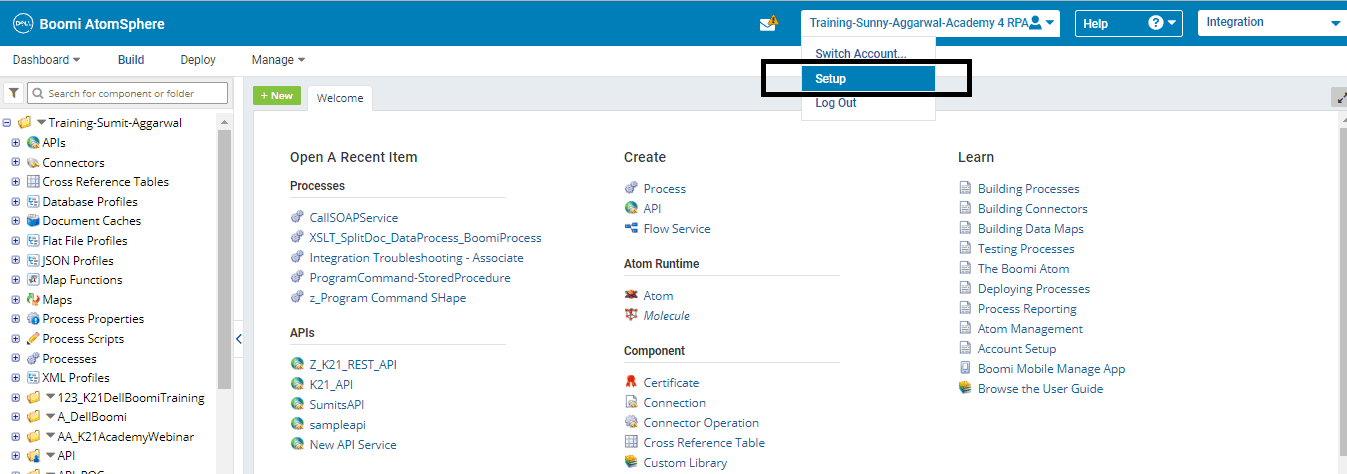Open the Deploy menu item

coord(198,60)
